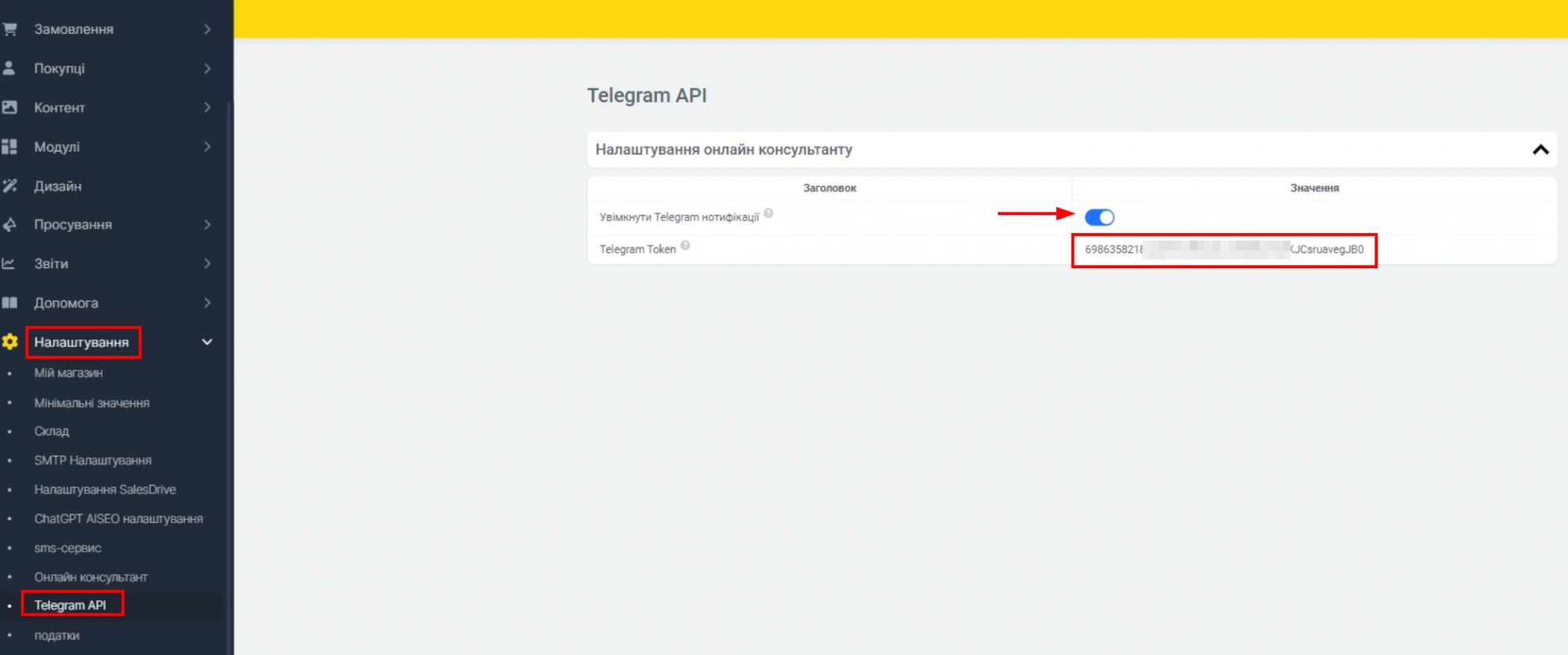1568x655 pixels.
Task: Click the Telegram Token input field
Action: pos(1223,249)
